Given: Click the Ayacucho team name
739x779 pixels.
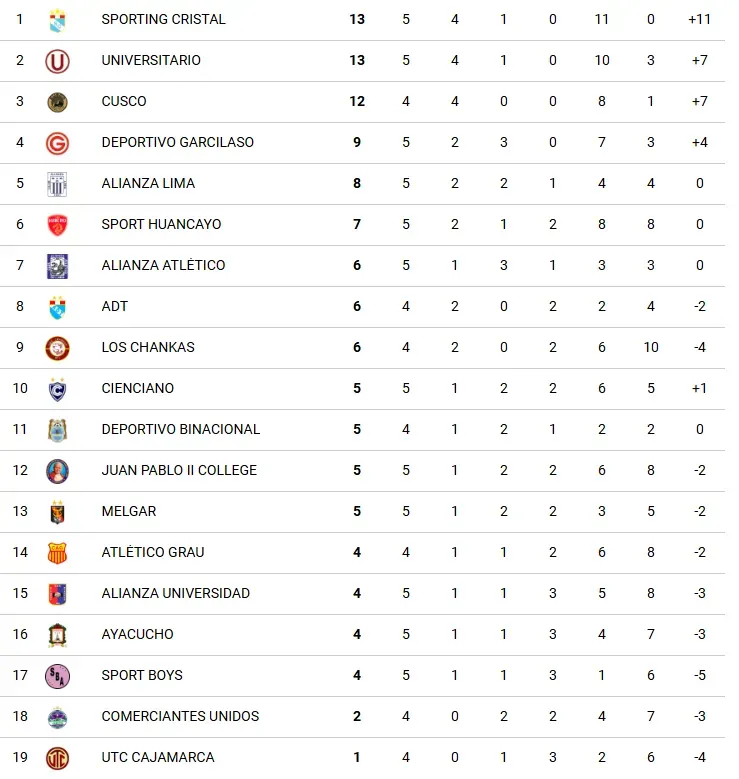Looking at the screenshot, I should click(x=137, y=635).
